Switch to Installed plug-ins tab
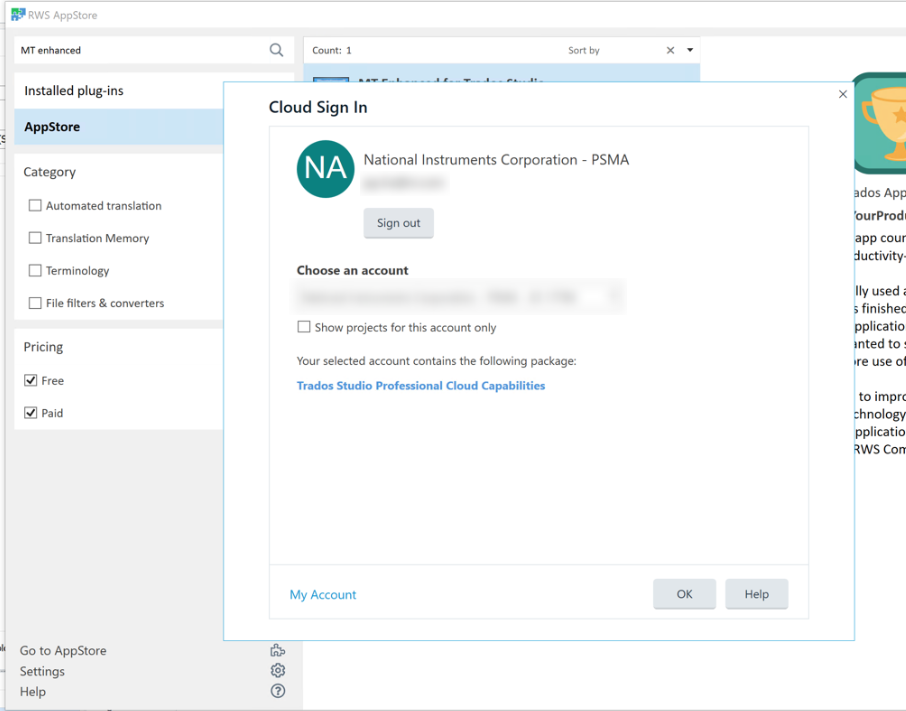Viewport: 906px width, 711px height. coord(119,91)
